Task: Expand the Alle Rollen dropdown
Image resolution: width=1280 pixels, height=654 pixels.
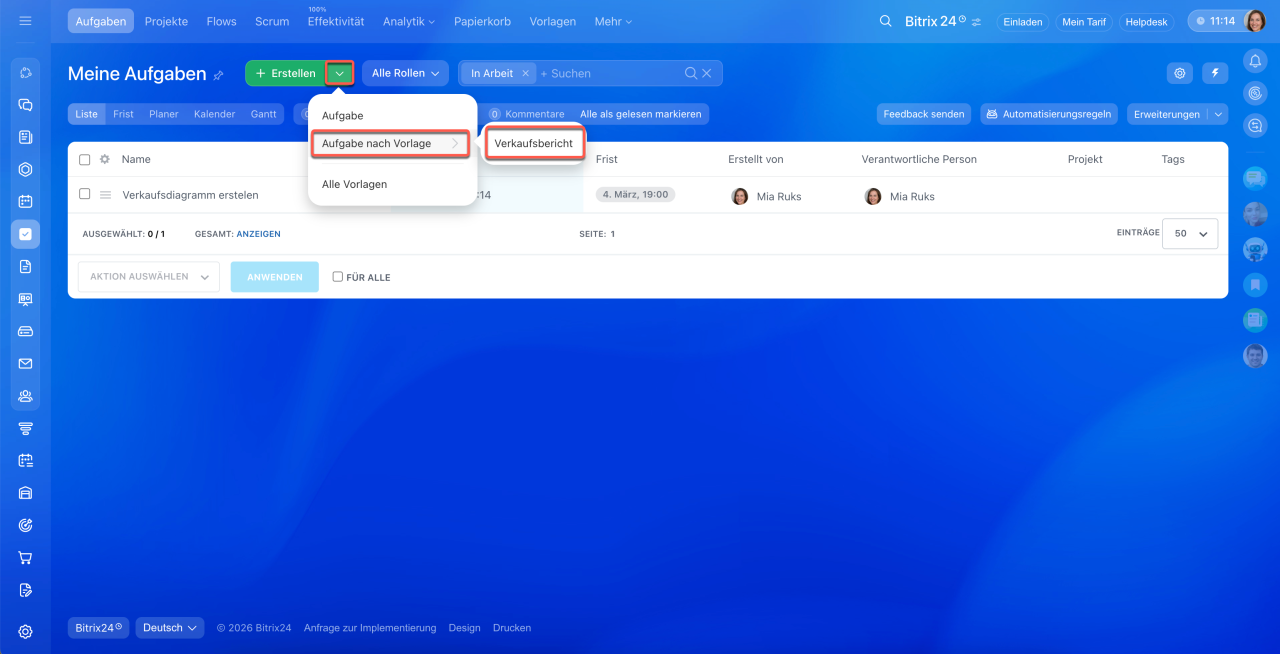Action: click(x=405, y=73)
